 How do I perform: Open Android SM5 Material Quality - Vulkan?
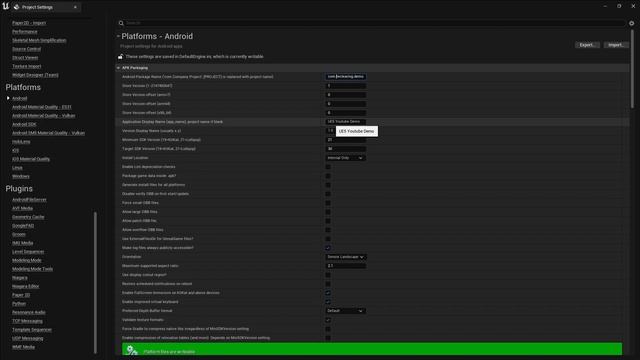click(49, 133)
